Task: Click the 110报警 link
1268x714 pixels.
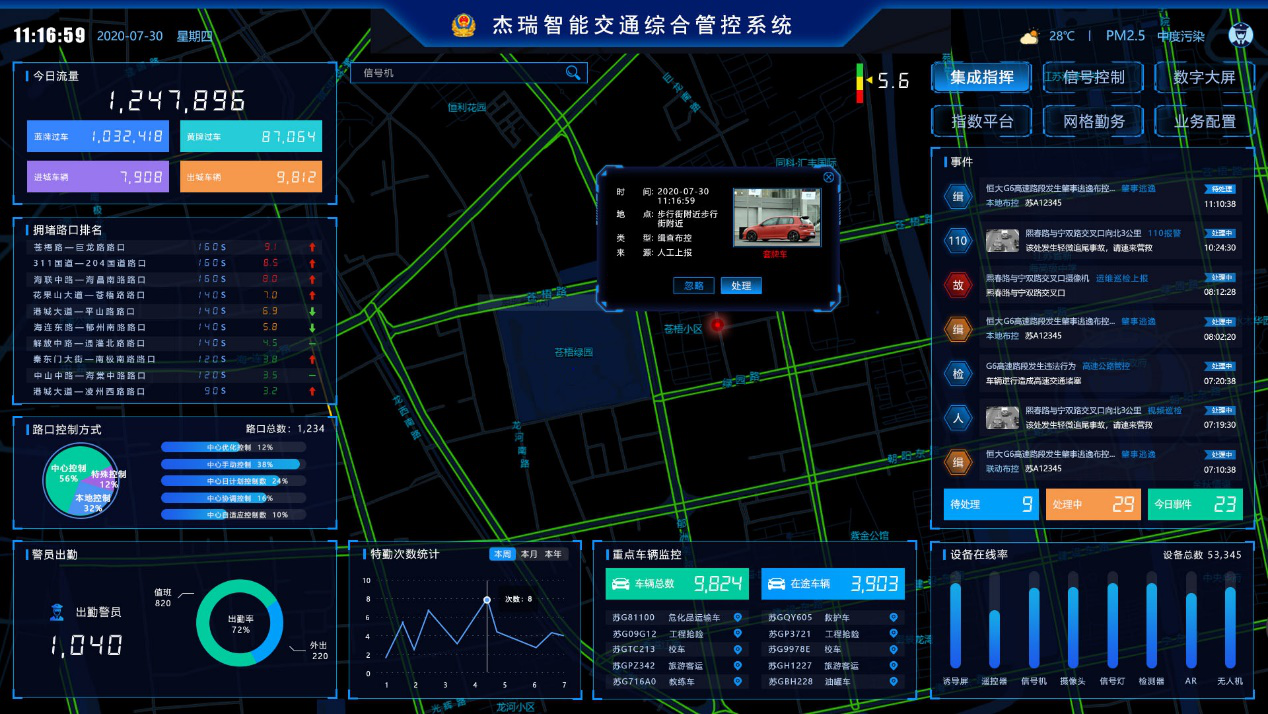Action: click(1164, 233)
